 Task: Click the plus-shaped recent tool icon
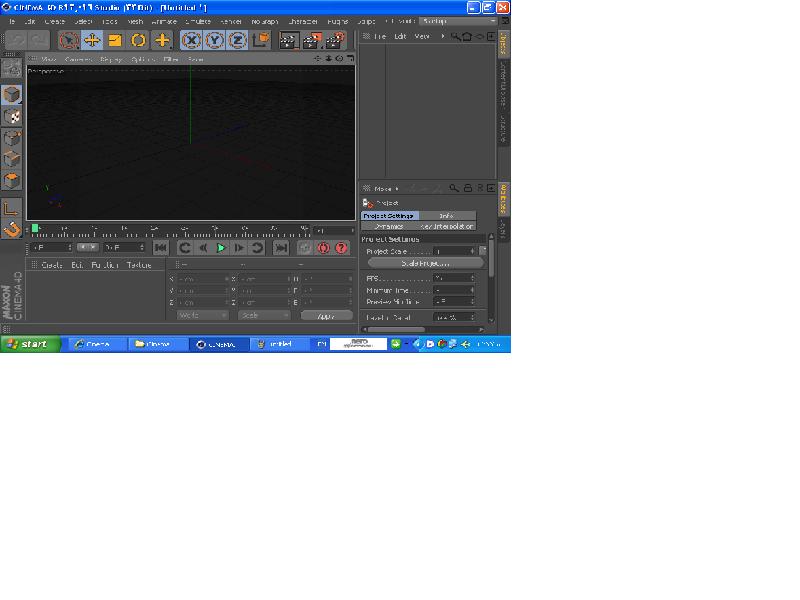pyautogui.click(x=162, y=40)
